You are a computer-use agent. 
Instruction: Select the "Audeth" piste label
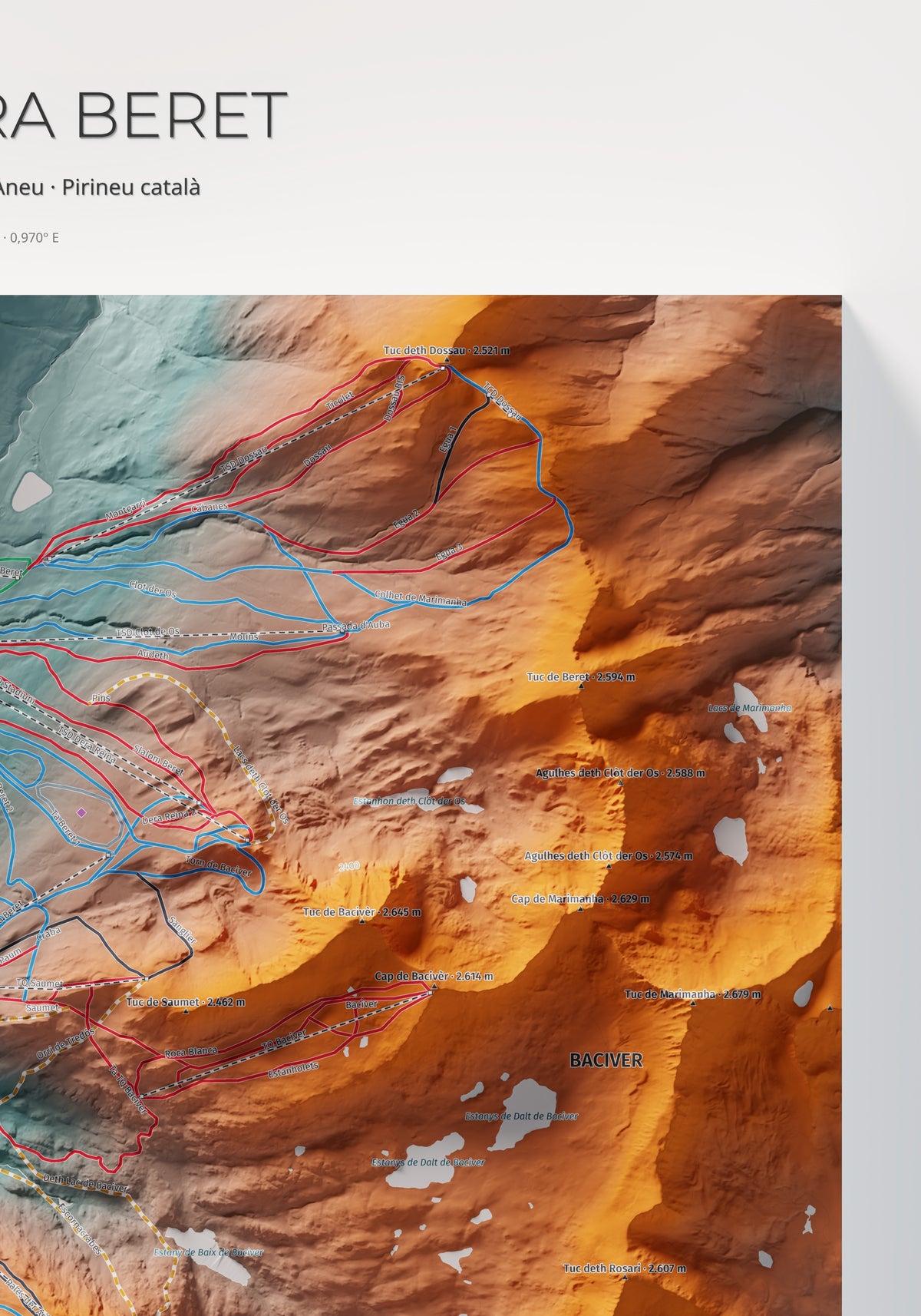[x=152, y=654]
